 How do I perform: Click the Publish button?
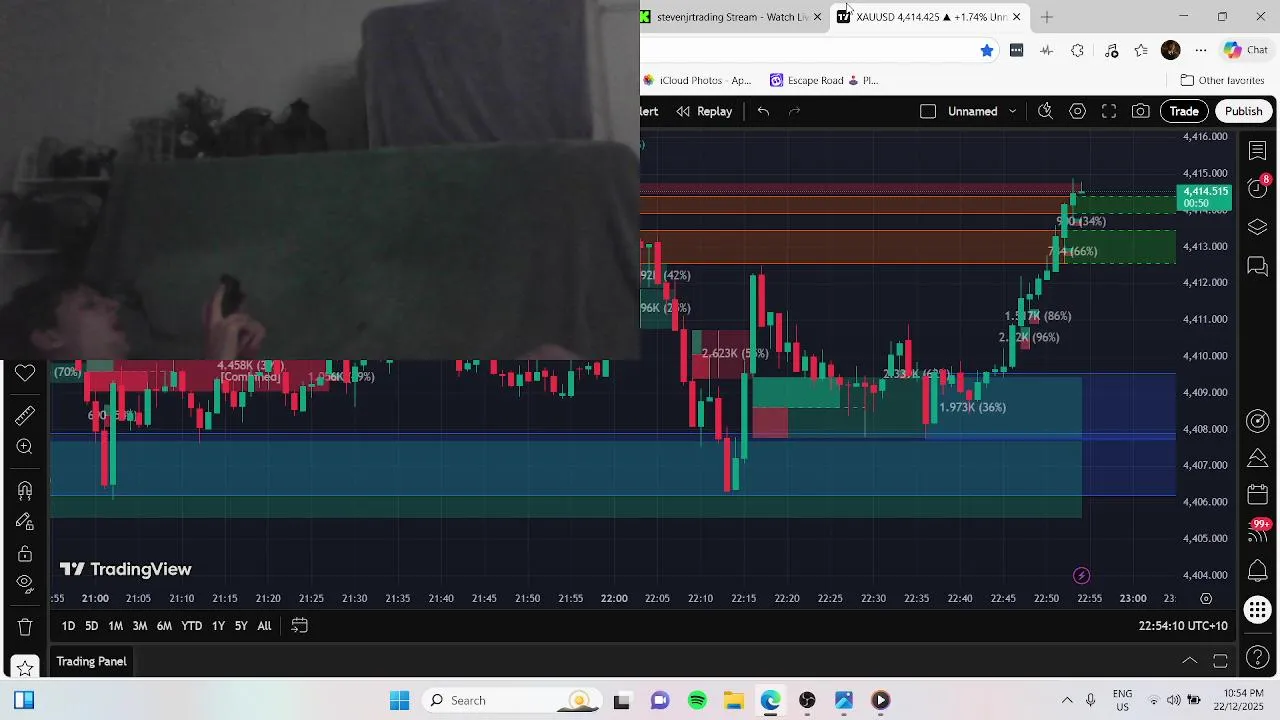(1244, 111)
